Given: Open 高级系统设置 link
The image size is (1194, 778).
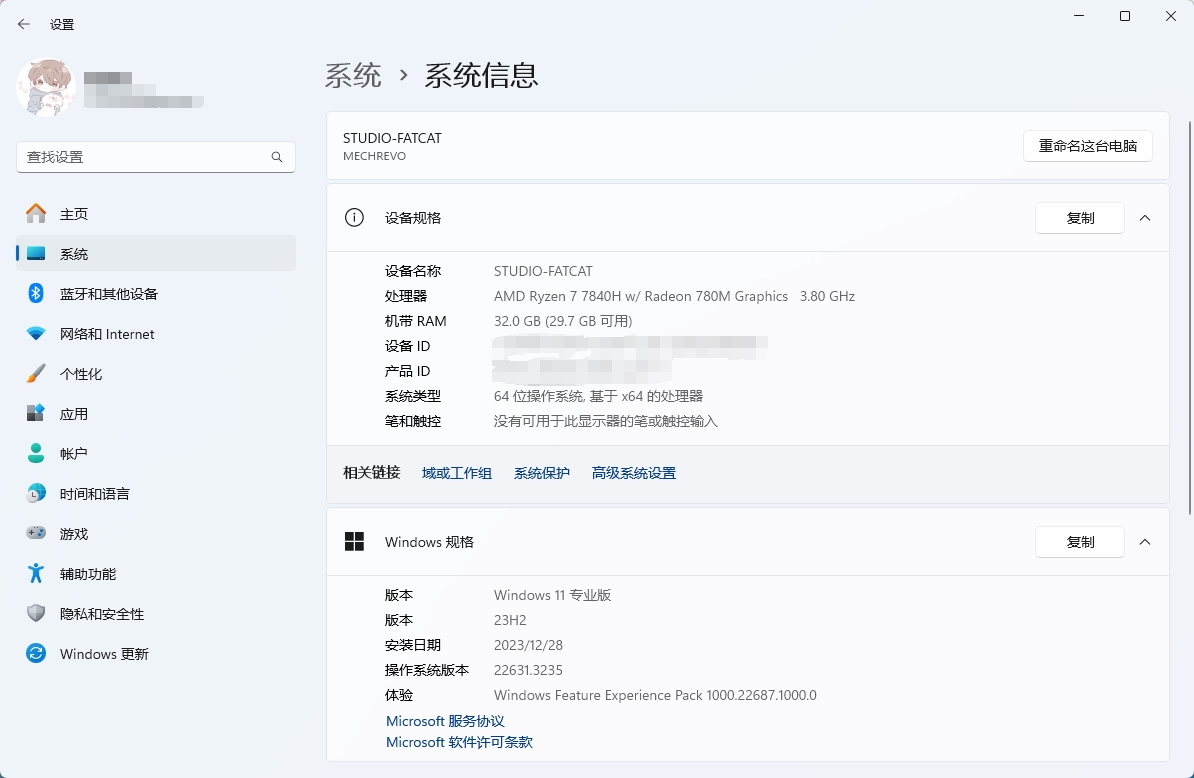Looking at the screenshot, I should [634, 473].
